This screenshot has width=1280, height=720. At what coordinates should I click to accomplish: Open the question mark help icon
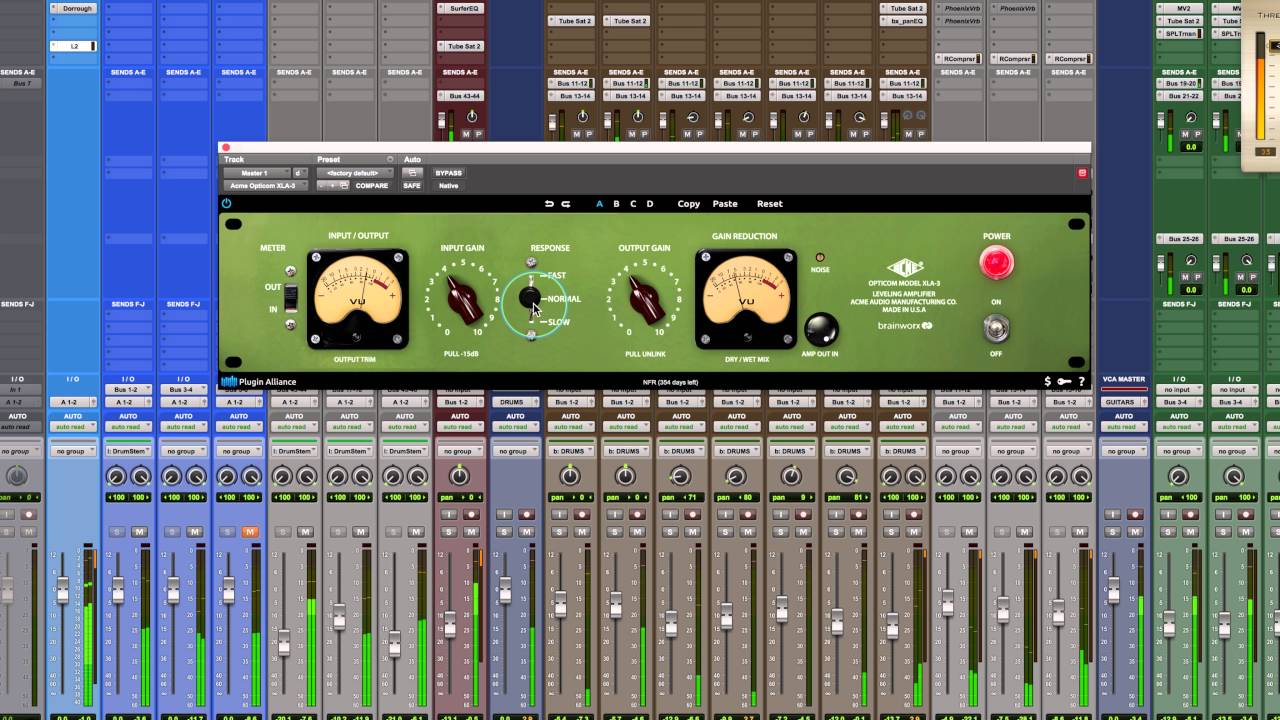(1081, 382)
